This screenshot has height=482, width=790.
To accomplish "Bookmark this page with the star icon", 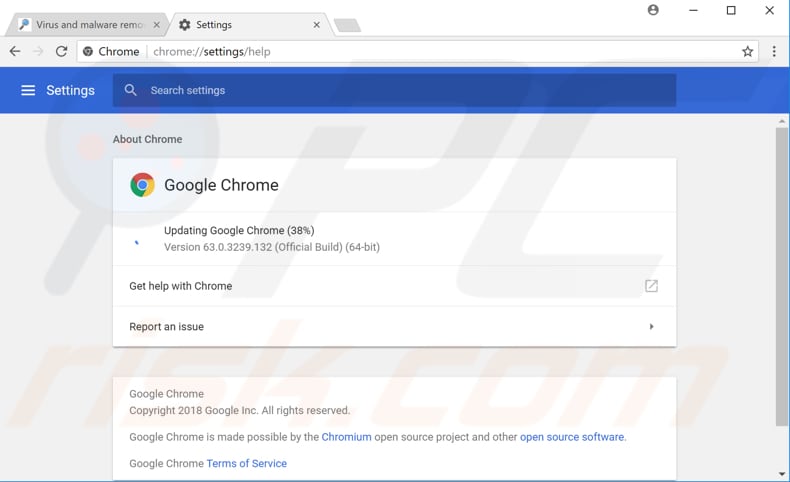I will point(748,51).
